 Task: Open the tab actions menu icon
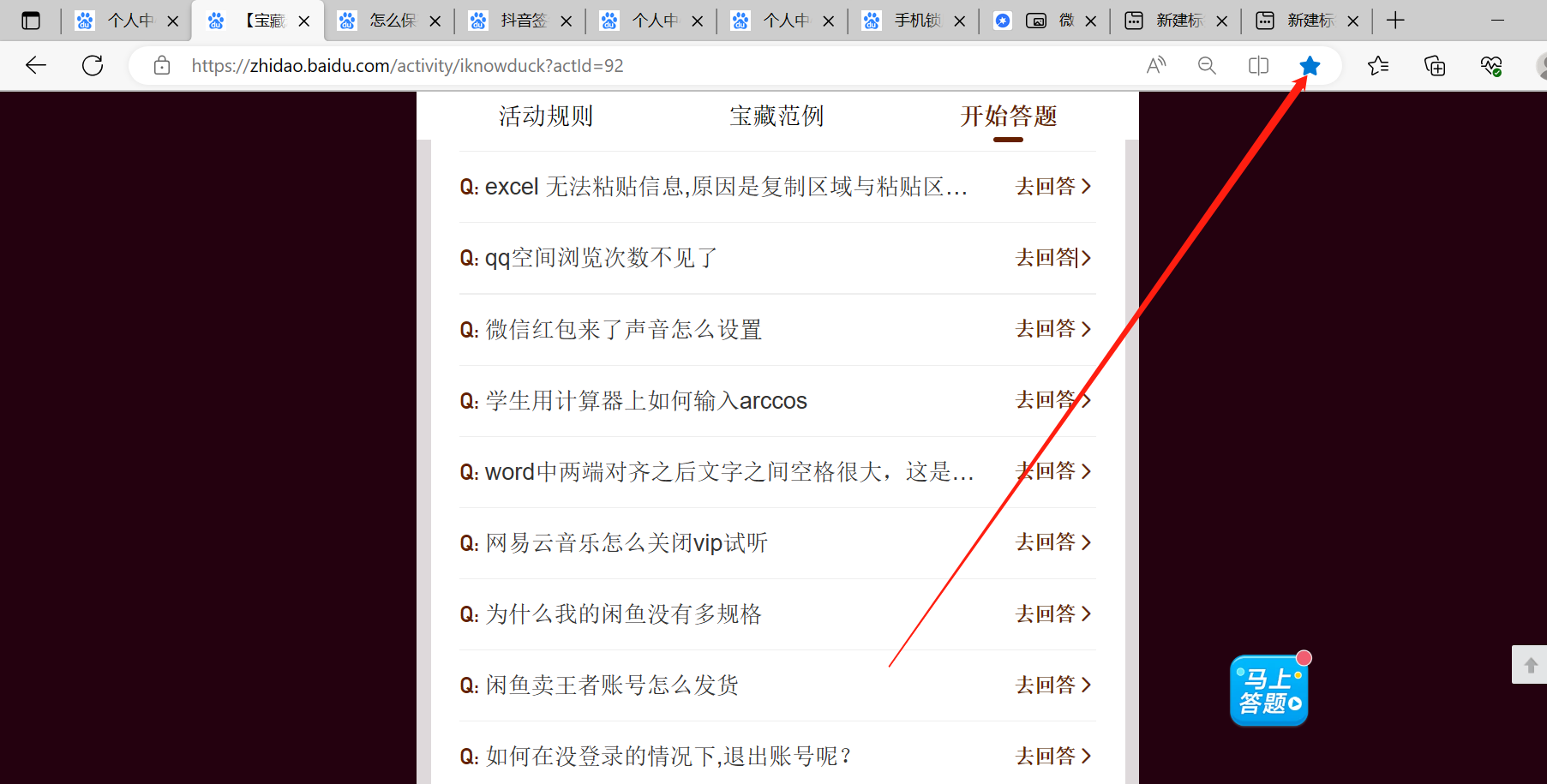[31, 21]
